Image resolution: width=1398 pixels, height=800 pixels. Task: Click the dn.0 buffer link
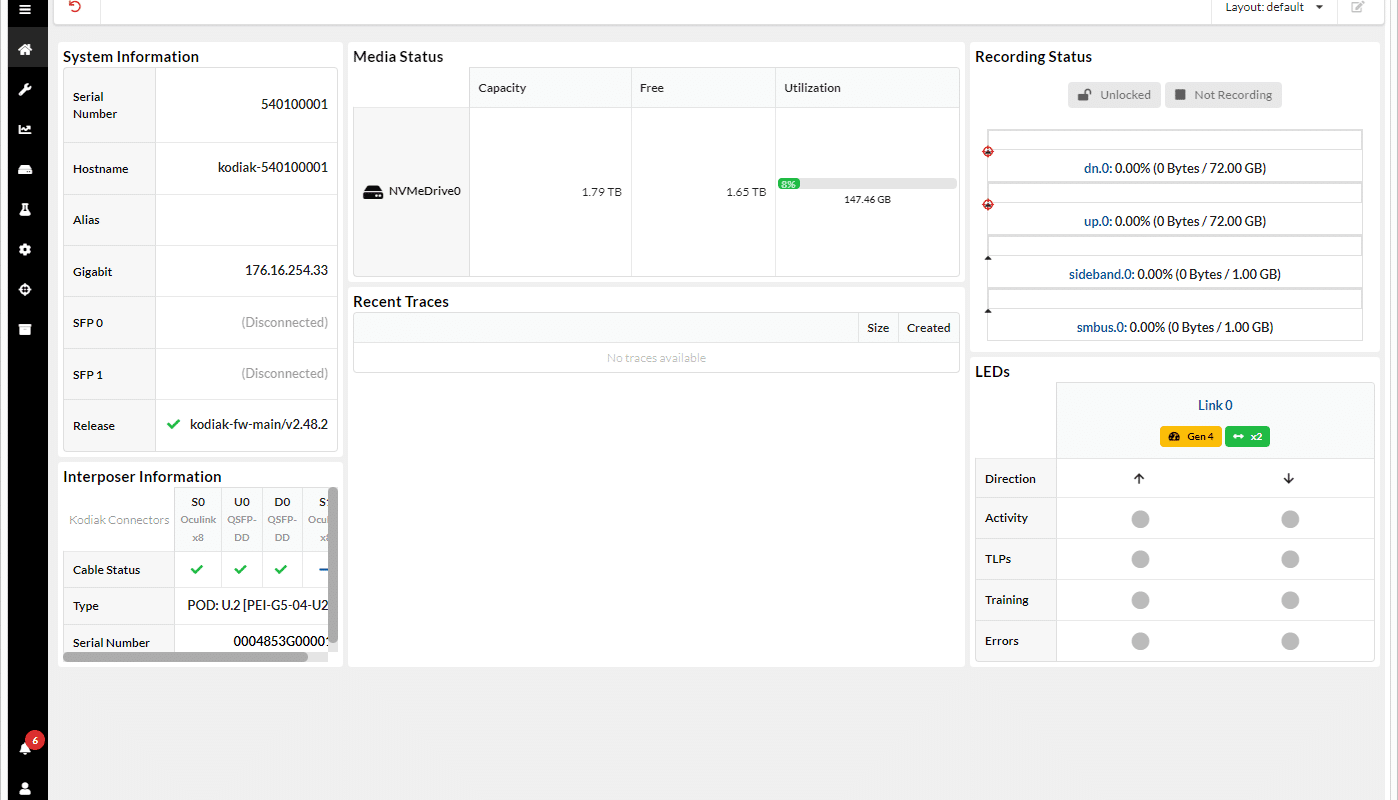(1097, 168)
